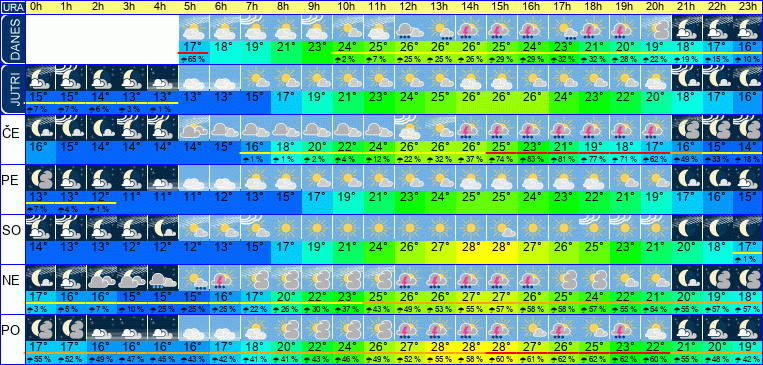Viewport: 763px width, 365px height.
Task: Click the NE 4h night rain icon
Action: tap(163, 278)
